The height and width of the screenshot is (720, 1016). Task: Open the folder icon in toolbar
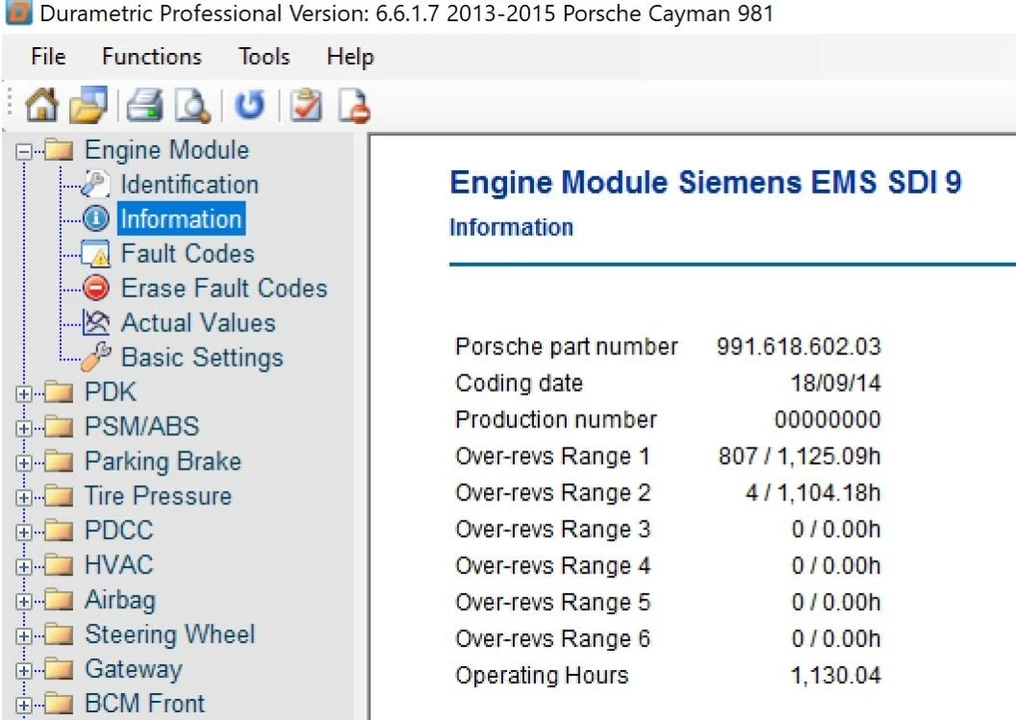coord(88,104)
